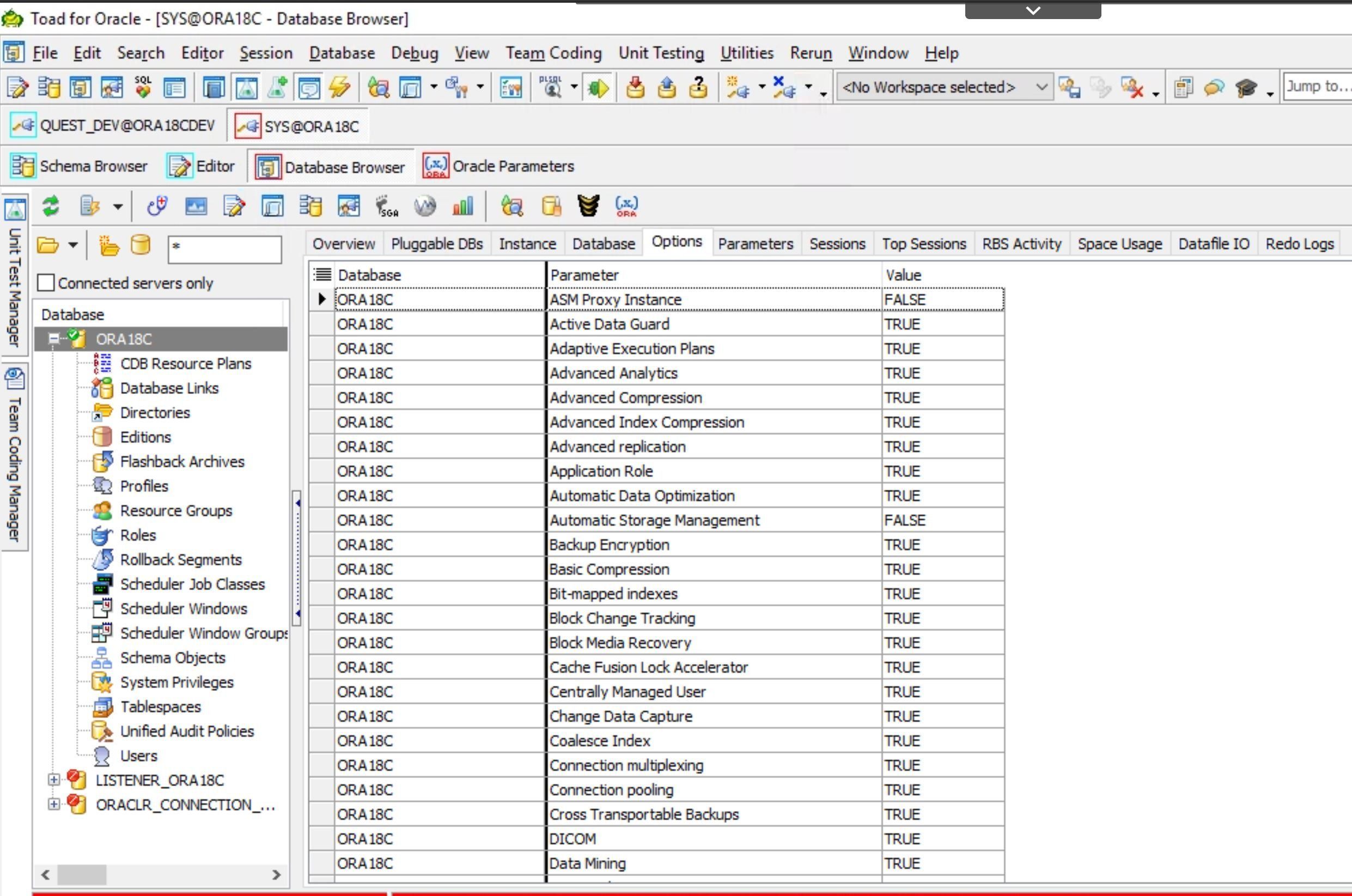Click the rollback arrow-up database icon

point(666,88)
